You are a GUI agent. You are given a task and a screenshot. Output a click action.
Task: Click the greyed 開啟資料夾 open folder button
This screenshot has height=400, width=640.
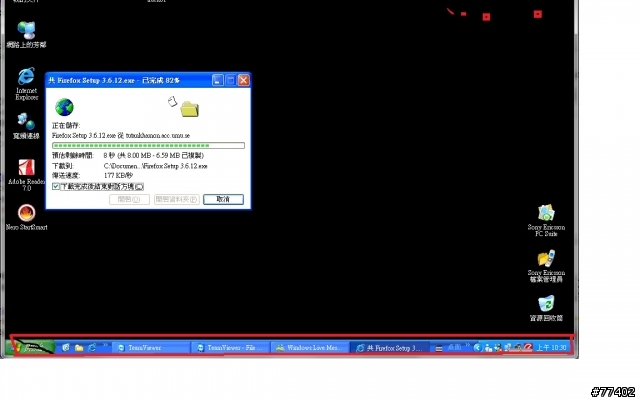[x=177, y=199]
